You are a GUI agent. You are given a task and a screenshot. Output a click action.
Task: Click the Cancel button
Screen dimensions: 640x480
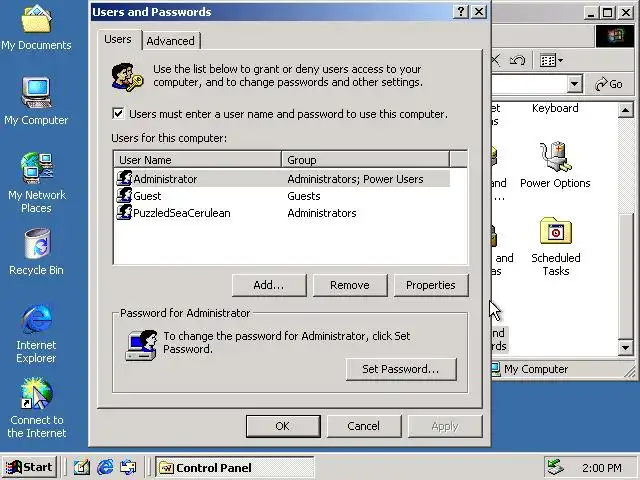[364, 426]
